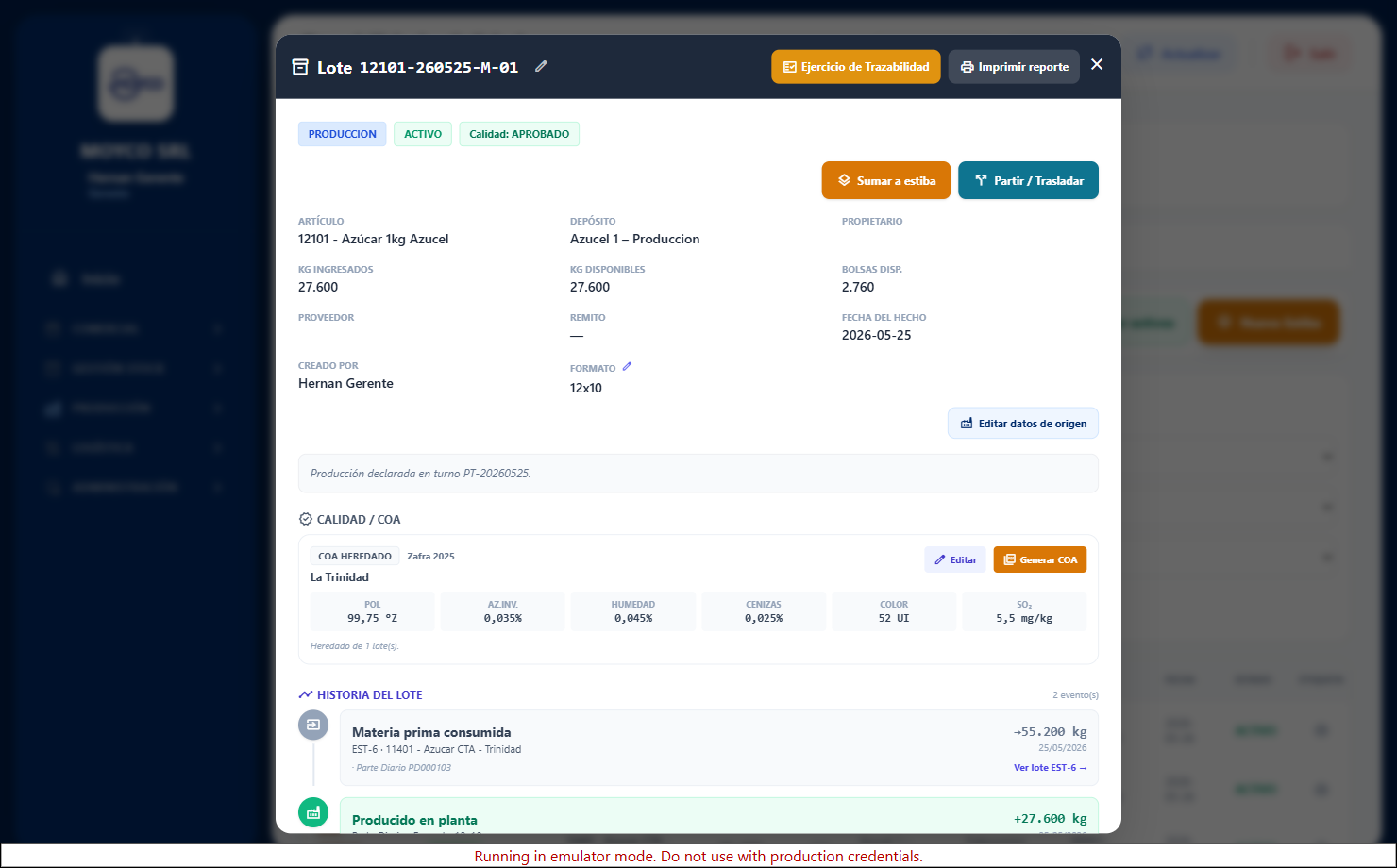Close the lot detail dialog
Image resolution: width=1397 pixels, height=868 pixels.
1097,64
